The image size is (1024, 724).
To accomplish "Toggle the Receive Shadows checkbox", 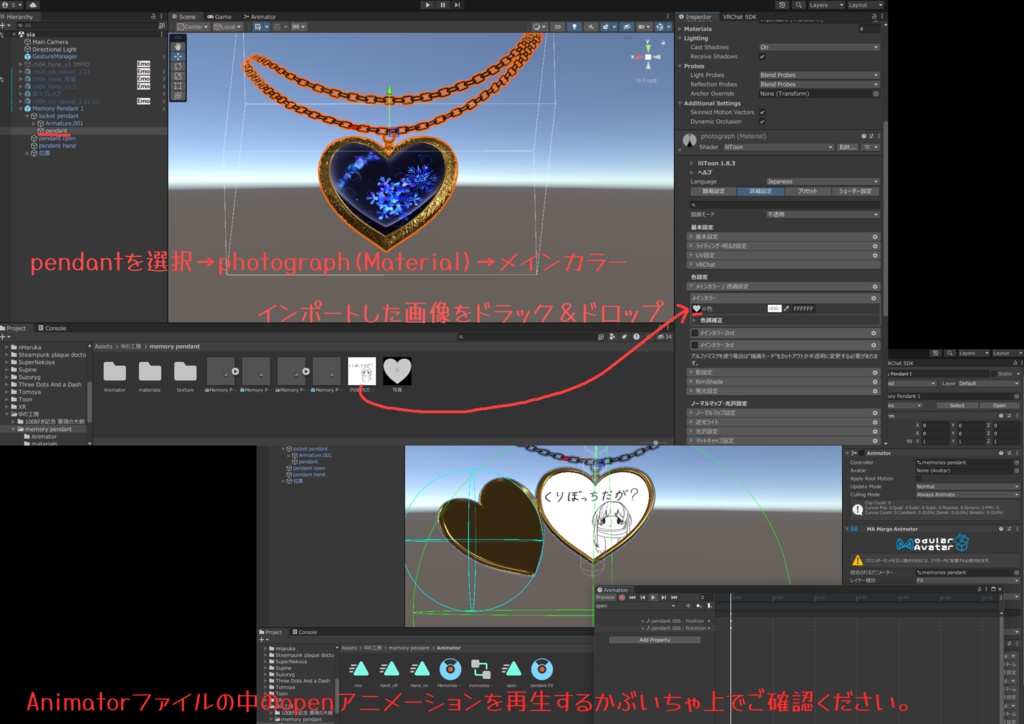I will pos(763,57).
